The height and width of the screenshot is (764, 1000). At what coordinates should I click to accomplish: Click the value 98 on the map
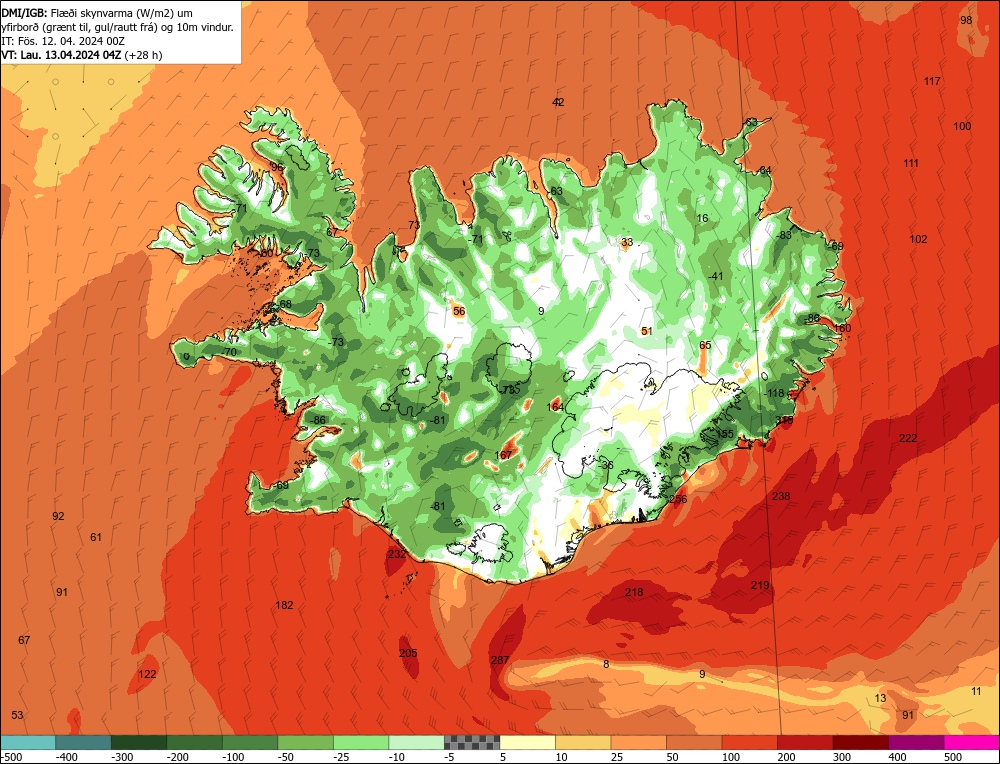pos(966,20)
